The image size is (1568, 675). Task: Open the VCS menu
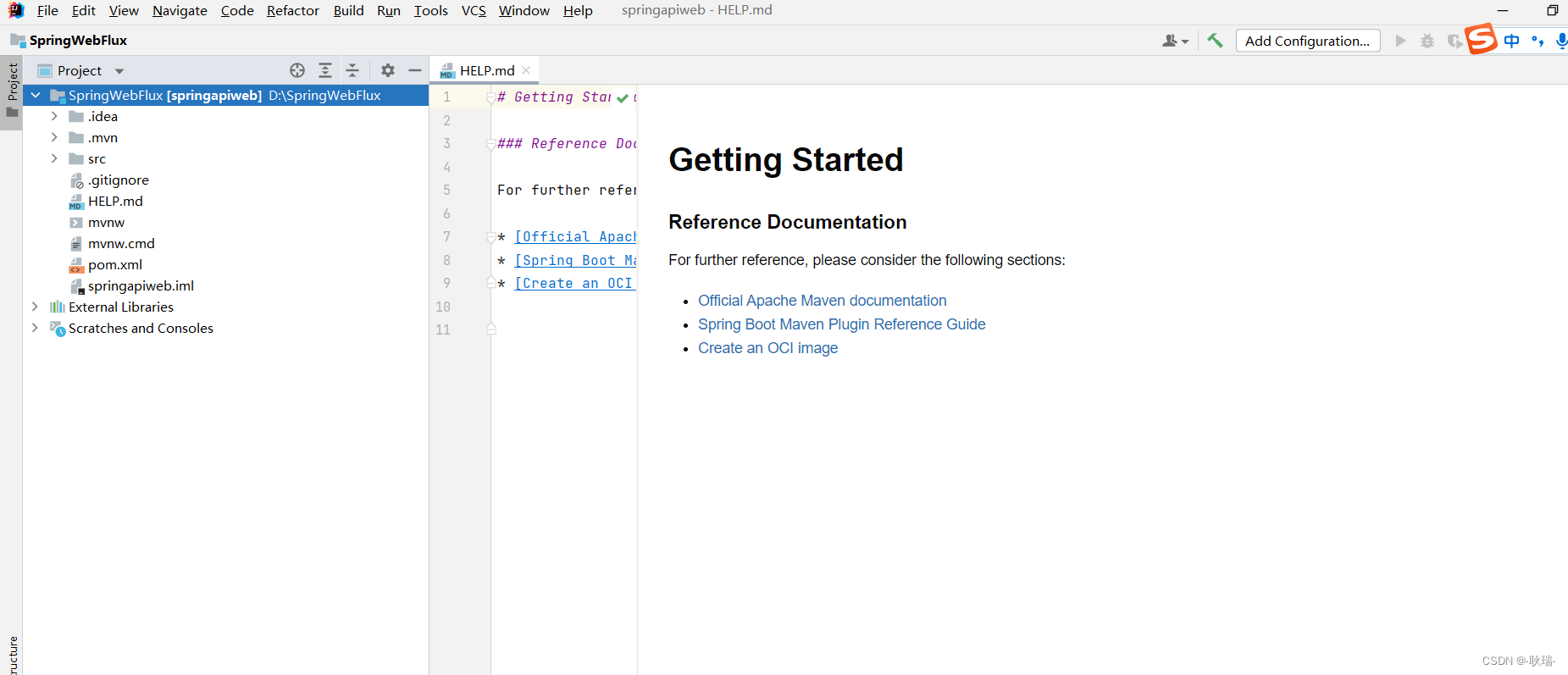point(474,10)
